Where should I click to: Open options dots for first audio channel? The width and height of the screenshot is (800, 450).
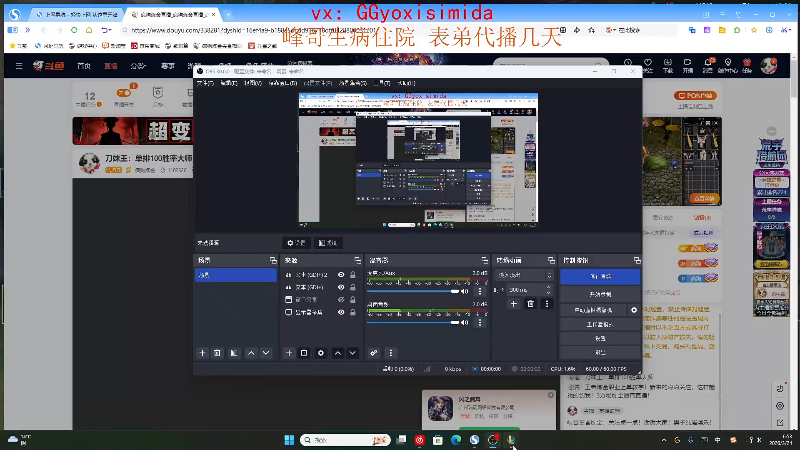tap(480, 291)
